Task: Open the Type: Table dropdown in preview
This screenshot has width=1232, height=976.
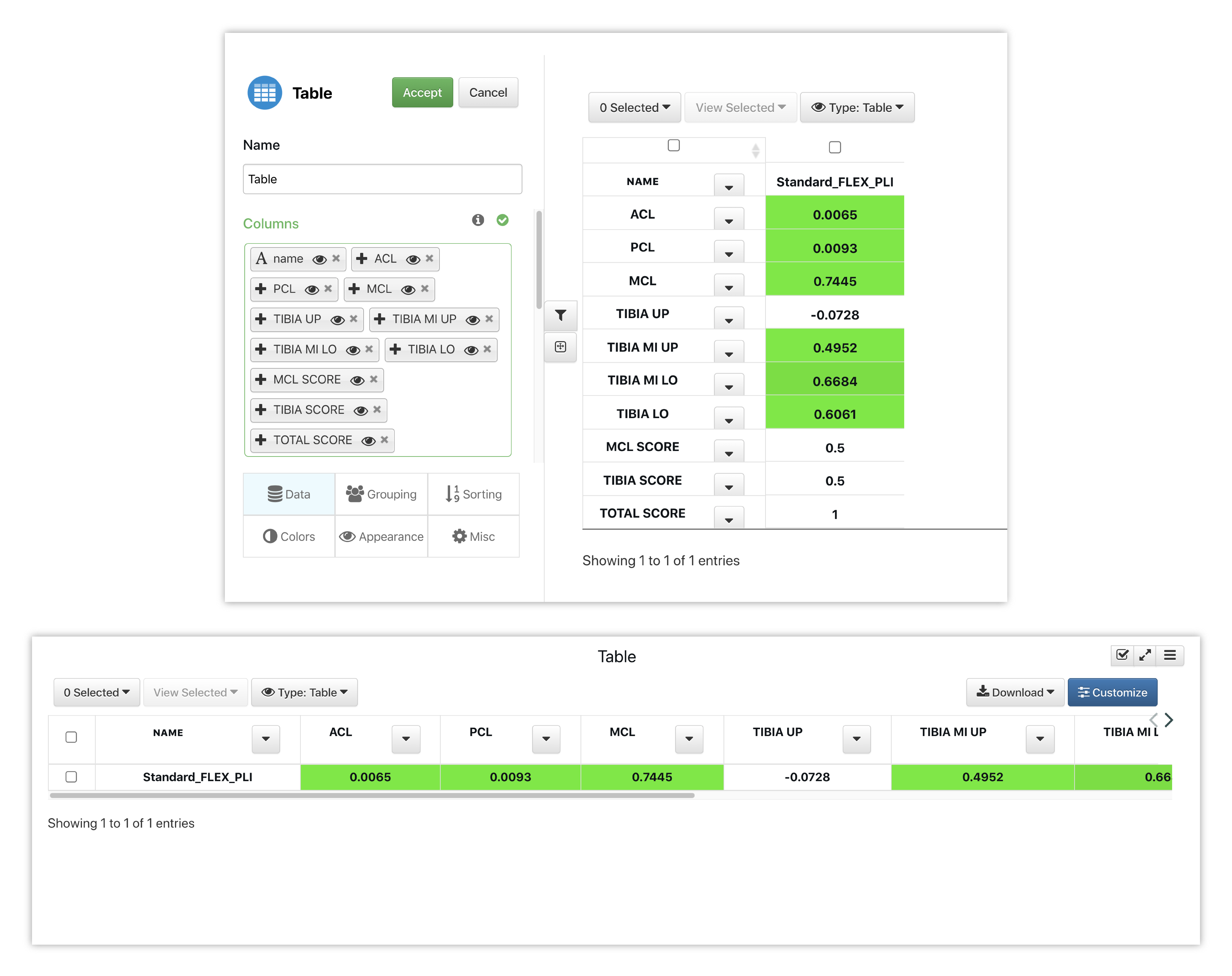Action: pyautogui.click(x=857, y=107)
